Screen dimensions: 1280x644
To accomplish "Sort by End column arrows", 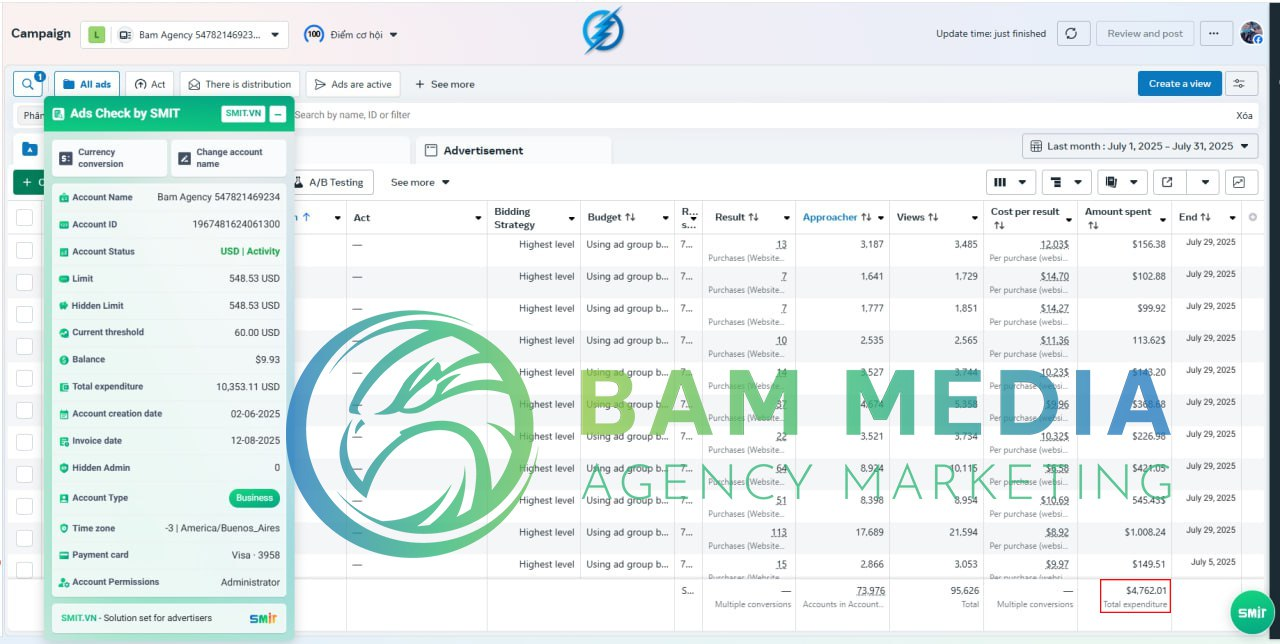I will tap(1206, 217).
